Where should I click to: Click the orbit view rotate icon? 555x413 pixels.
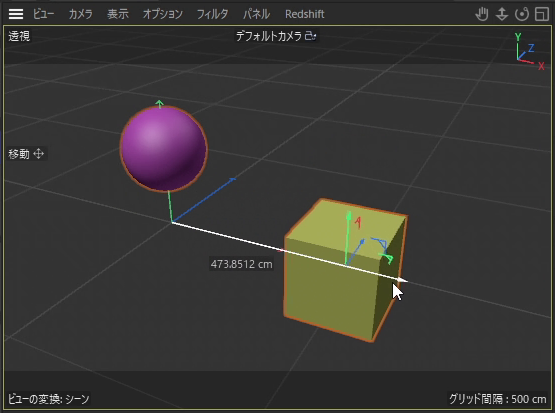click(x=522, y=14)
